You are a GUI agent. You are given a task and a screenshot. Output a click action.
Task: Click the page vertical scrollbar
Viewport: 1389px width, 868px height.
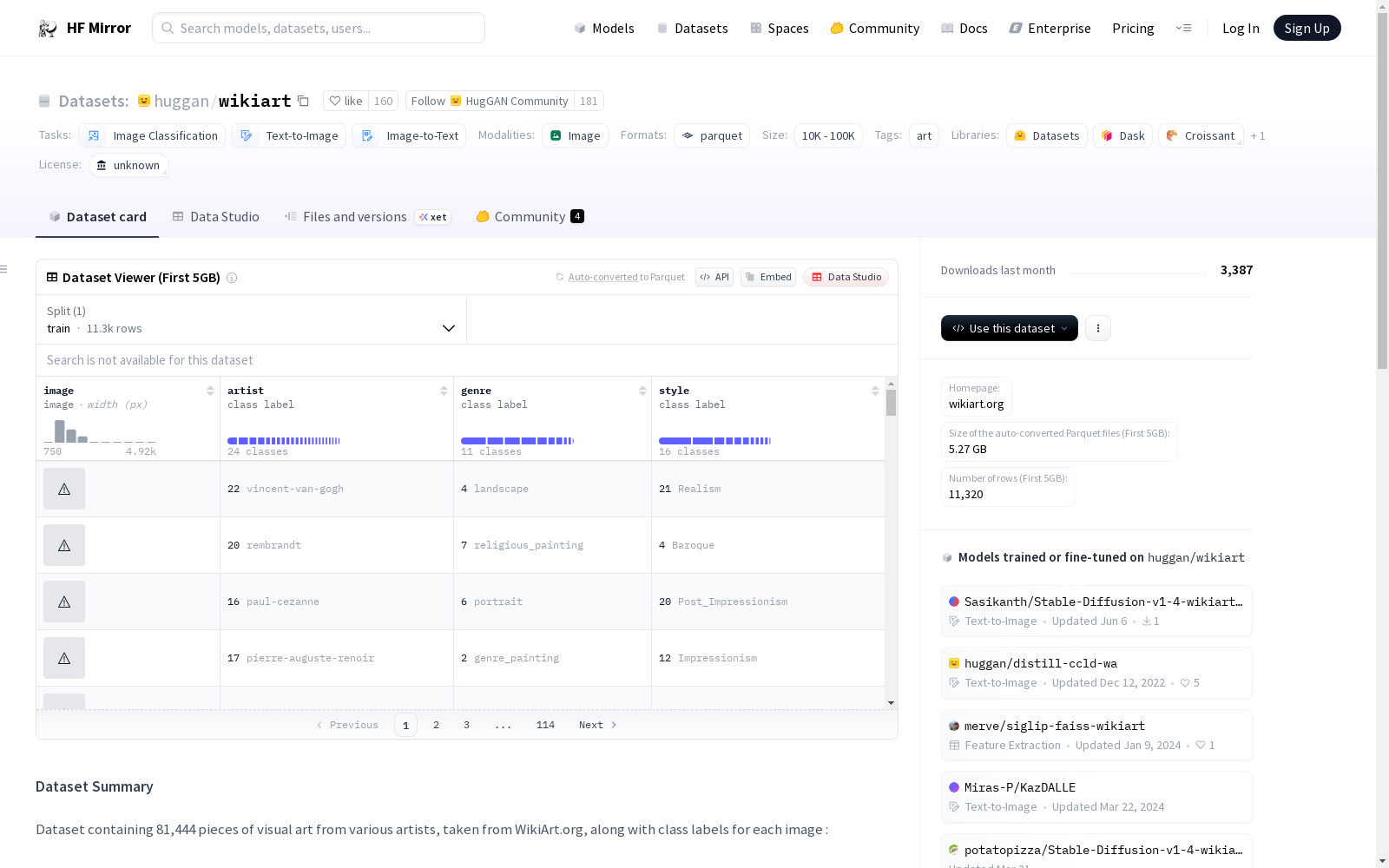point(1382,191)
